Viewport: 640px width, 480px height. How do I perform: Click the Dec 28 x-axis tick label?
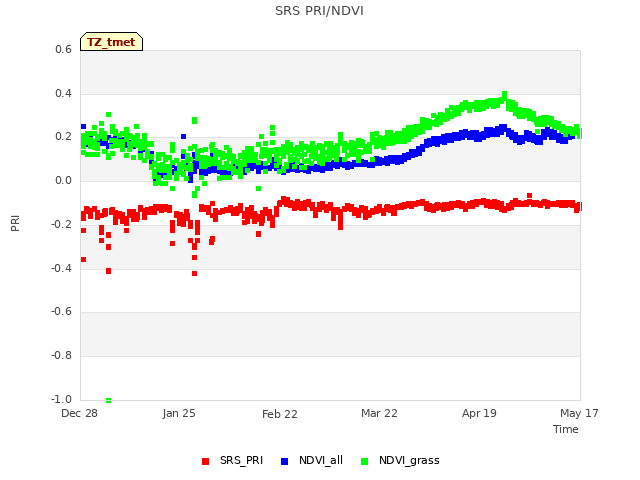[x=79, y=413]
